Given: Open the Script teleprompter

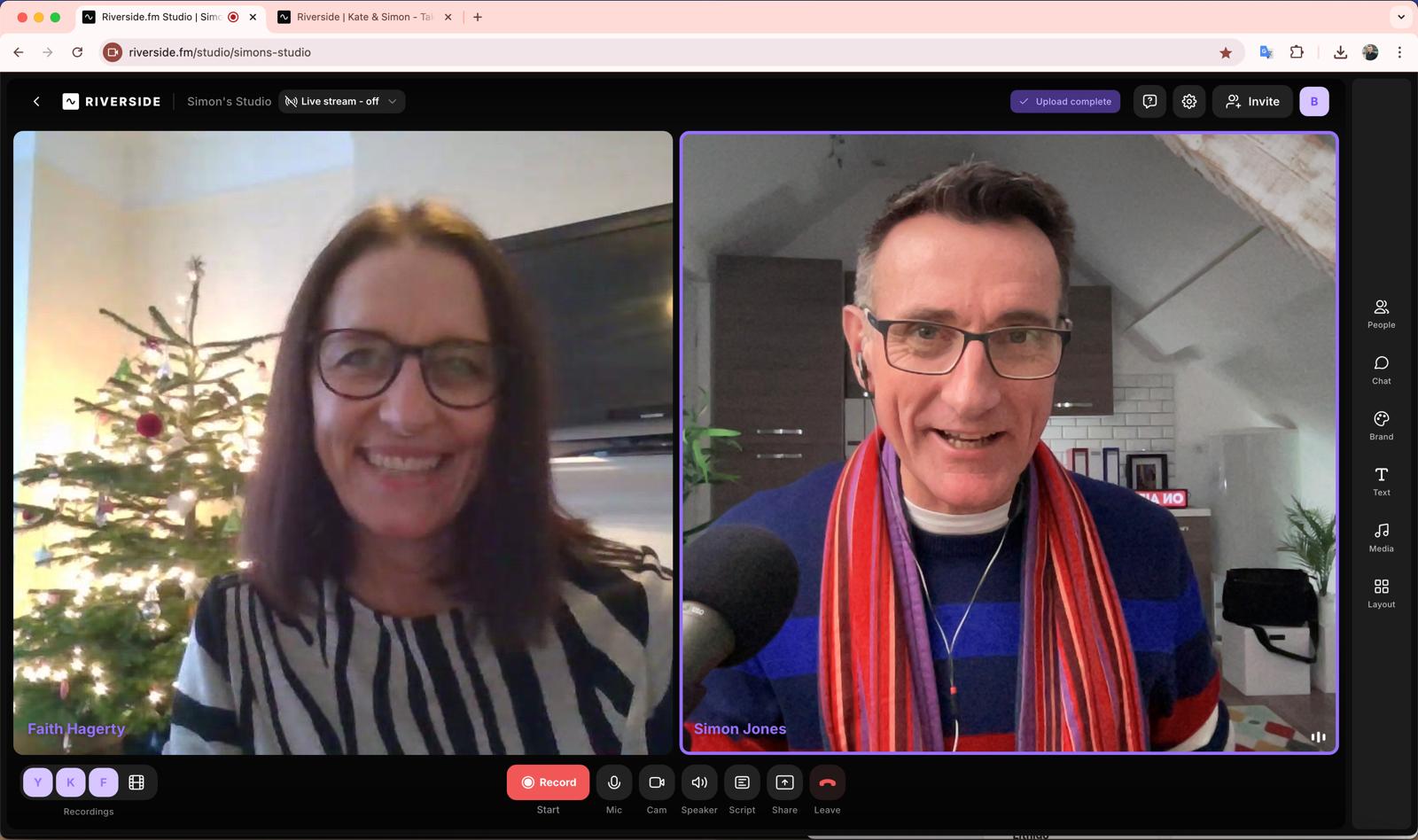Looking at the screenshot, I should pyautogui.click(x=742, y=782).
